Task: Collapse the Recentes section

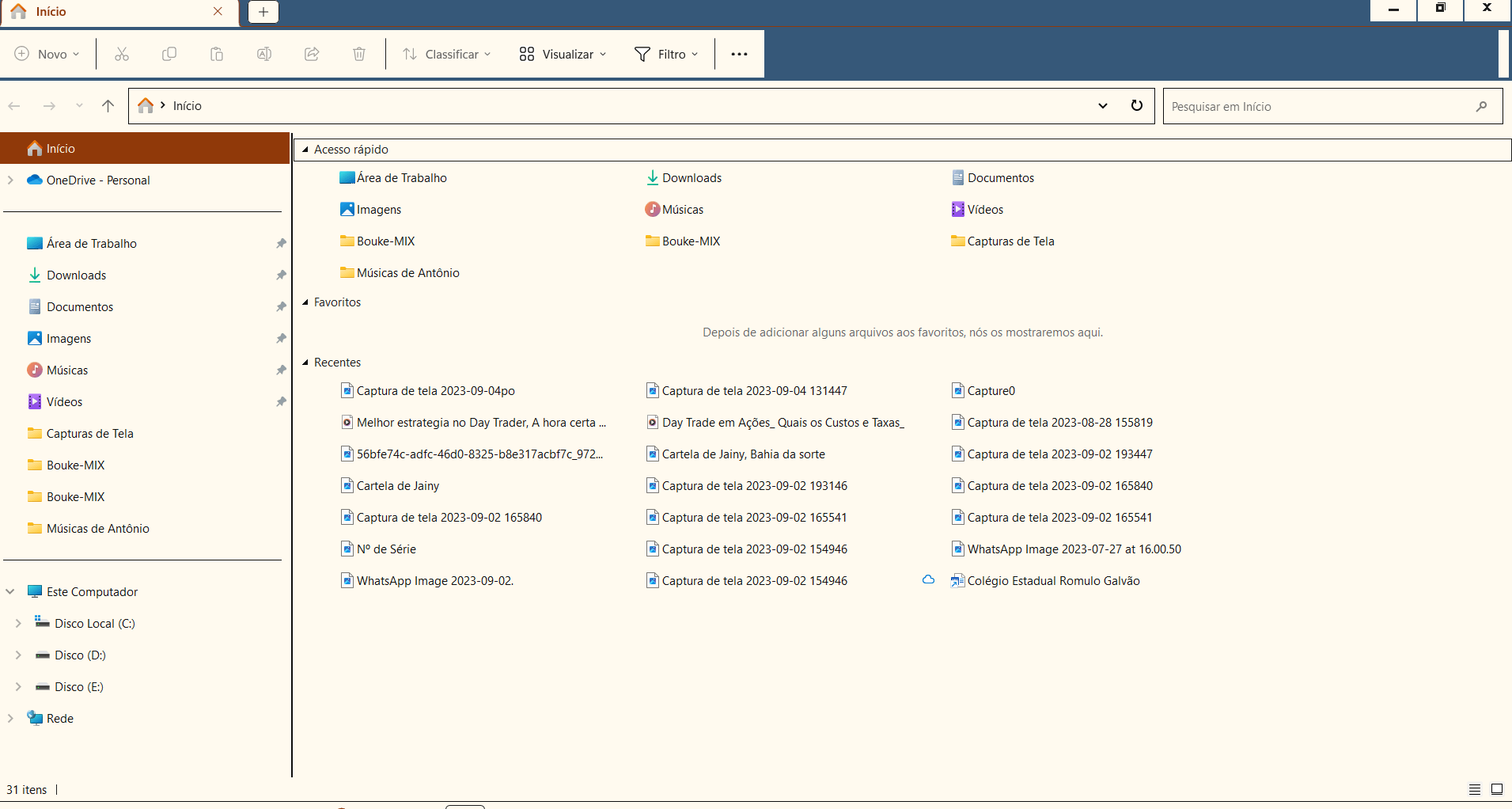Action: [x=305, y=363]
